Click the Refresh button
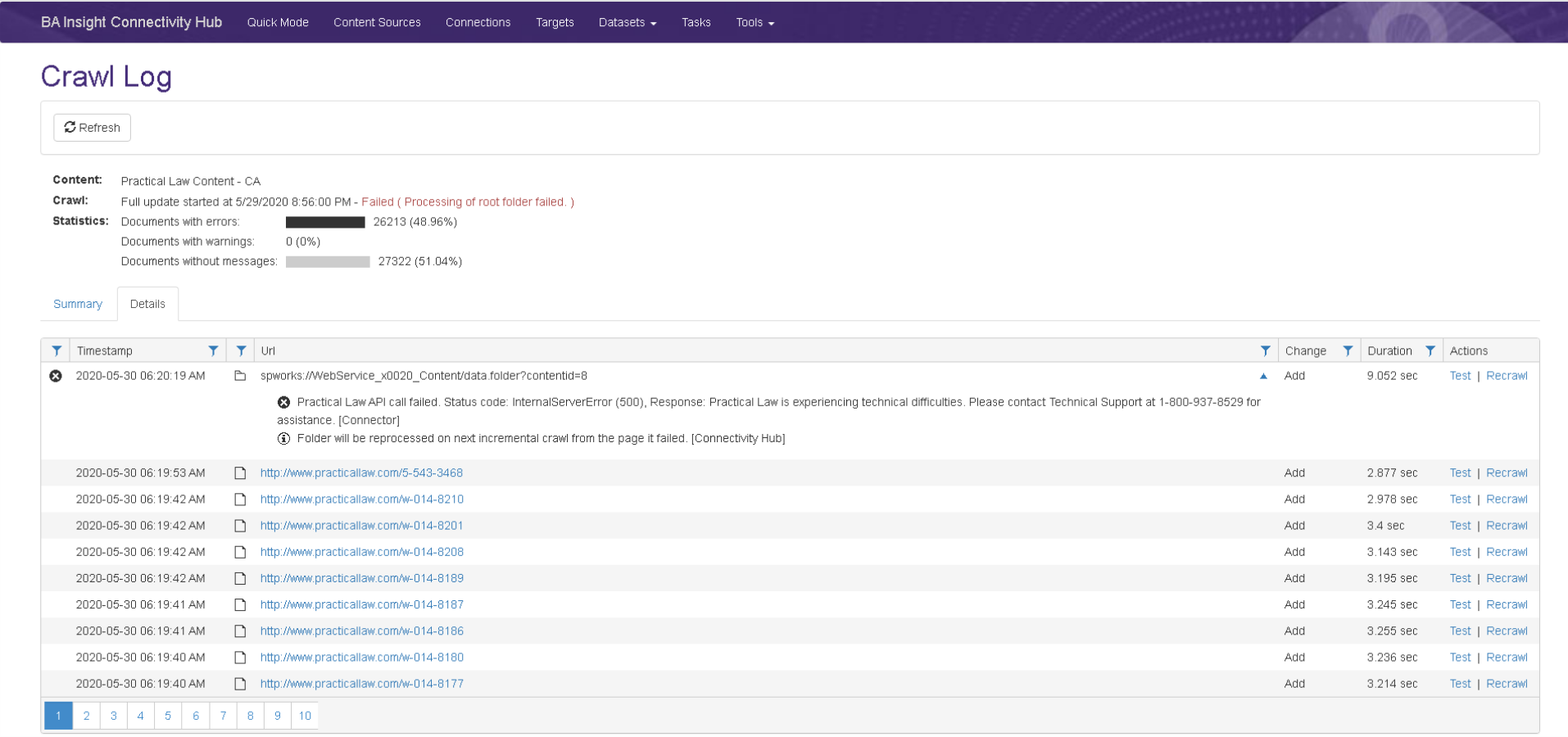1568x737 pixels. [92, 128]
